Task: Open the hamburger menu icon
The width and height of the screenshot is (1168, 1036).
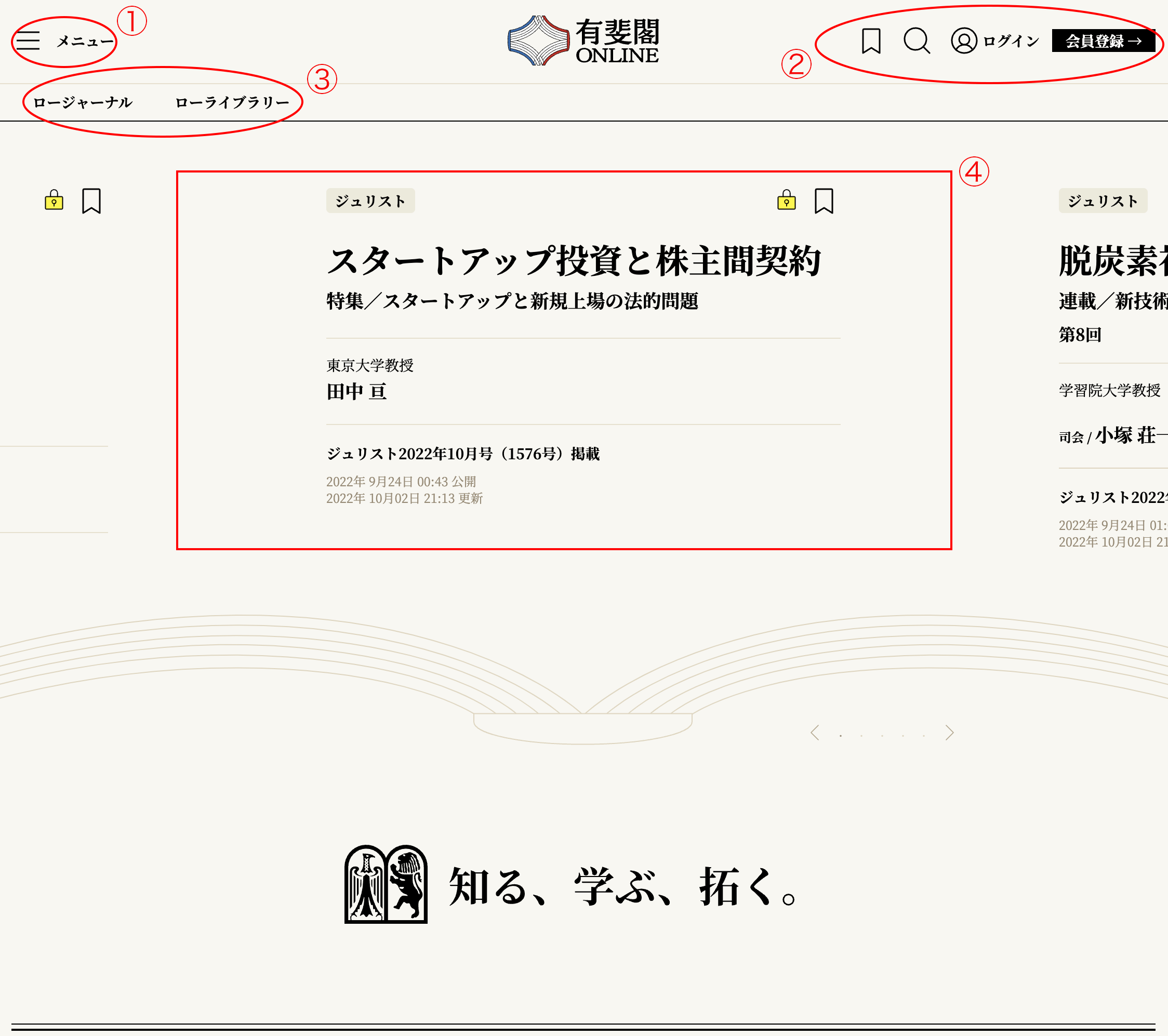Action: point(28,41)
